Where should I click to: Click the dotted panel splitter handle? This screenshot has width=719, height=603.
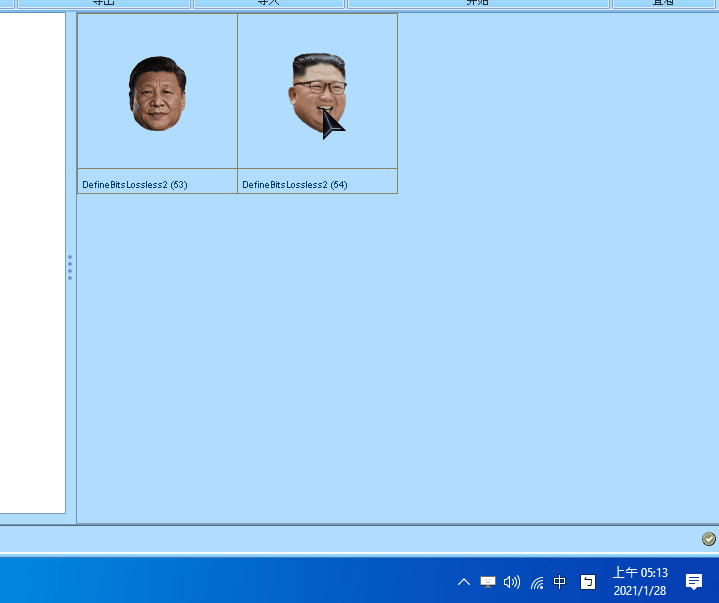pos(70,267)
